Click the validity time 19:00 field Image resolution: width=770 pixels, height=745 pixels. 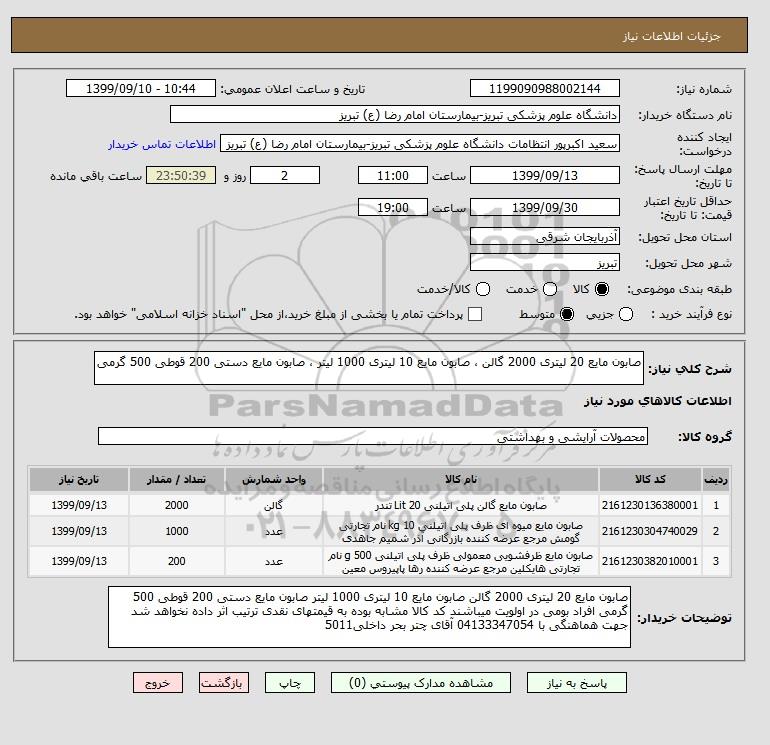pyautogui.click(x=393, y=207)
